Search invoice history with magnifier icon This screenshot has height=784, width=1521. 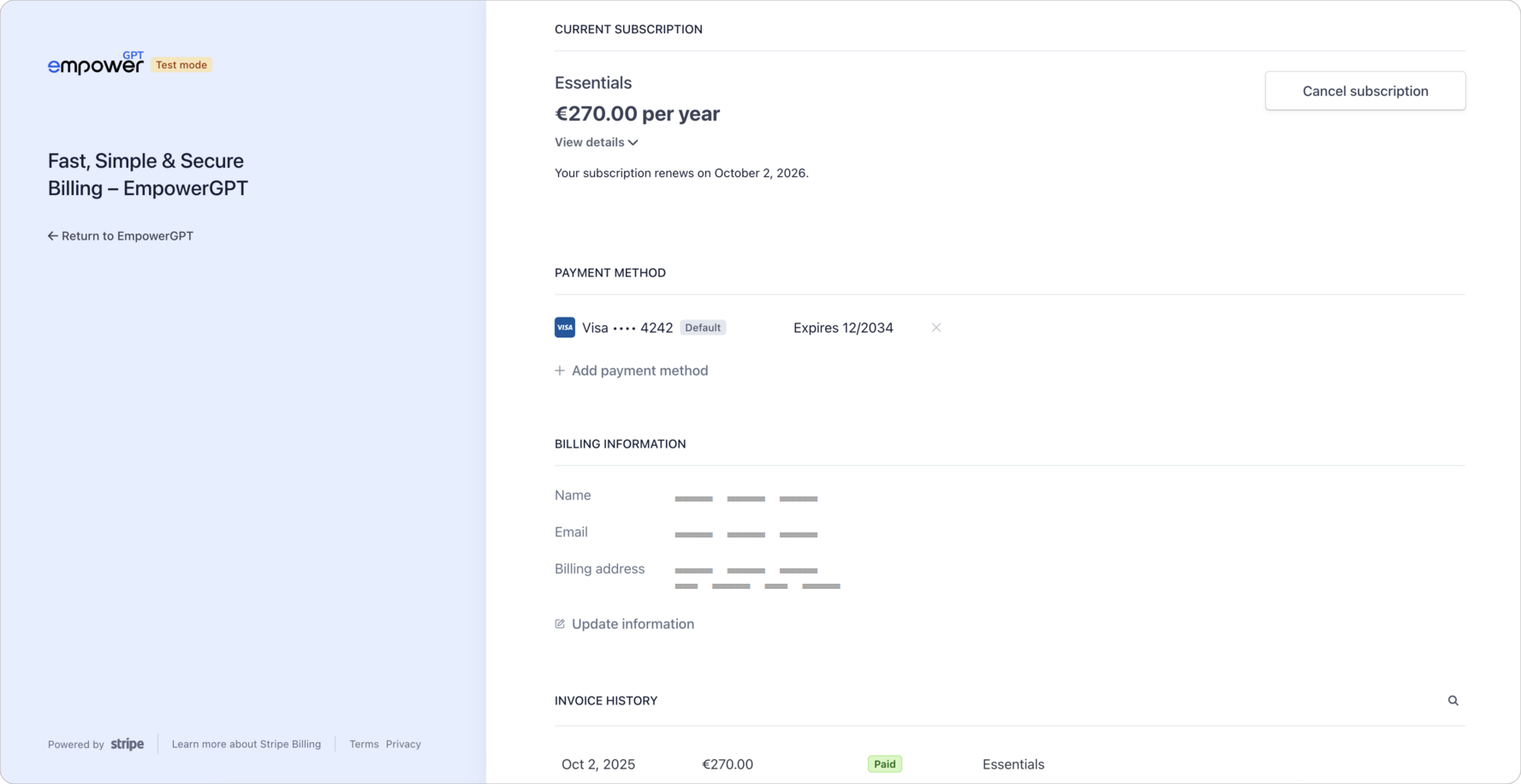(1453, 701)
